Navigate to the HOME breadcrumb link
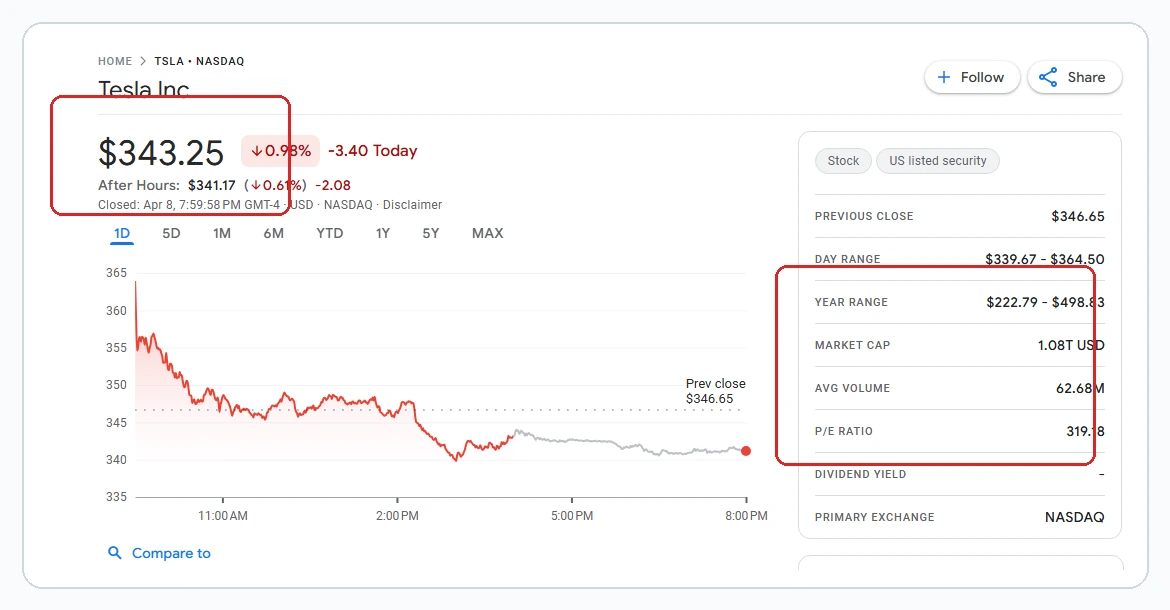 [114, 60]
